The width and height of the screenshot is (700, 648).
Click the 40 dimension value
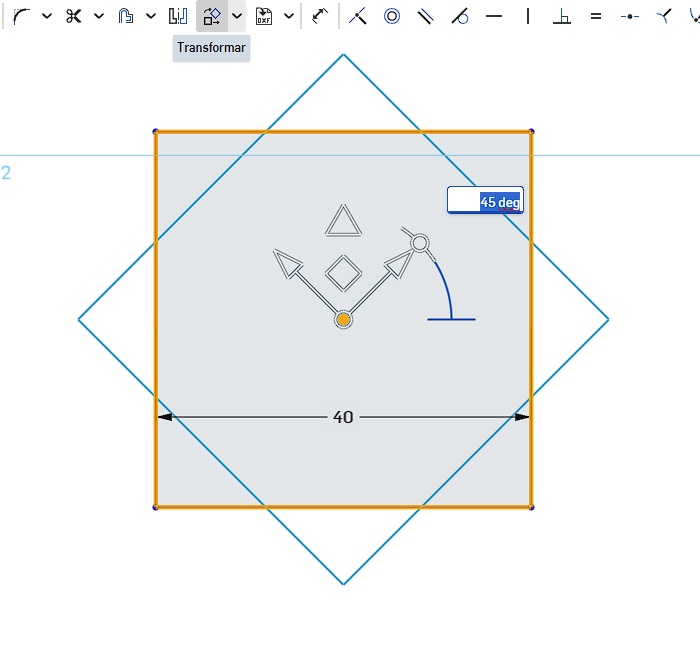tap(343, 417)
